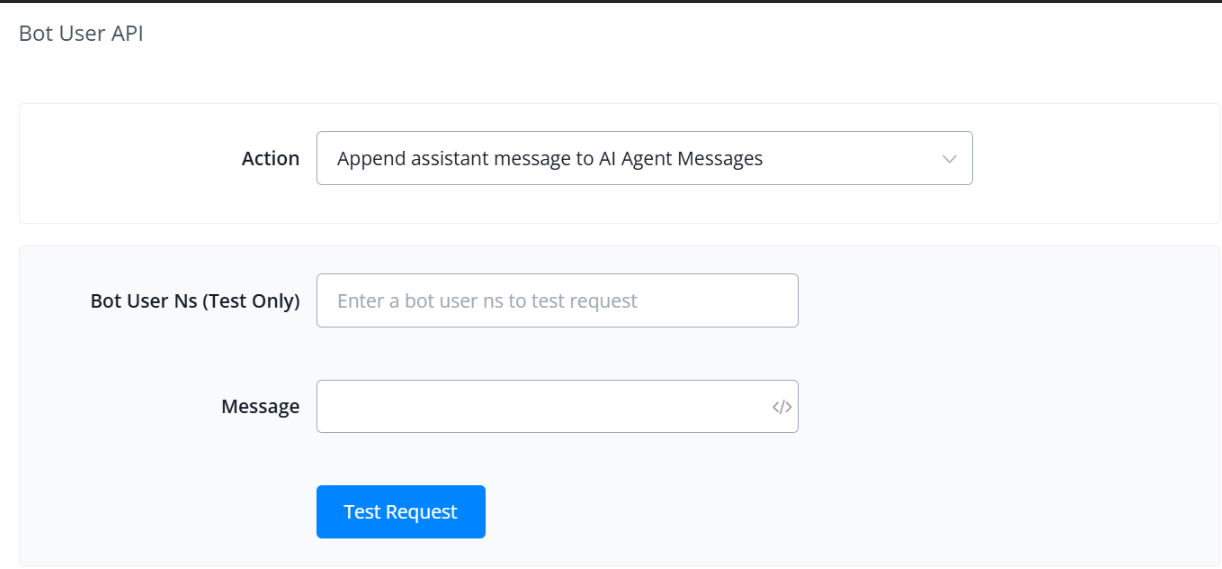1222x569 pixels.
Task: Click the code brackets icon in Message field
Action: click(x=782, y=407)
